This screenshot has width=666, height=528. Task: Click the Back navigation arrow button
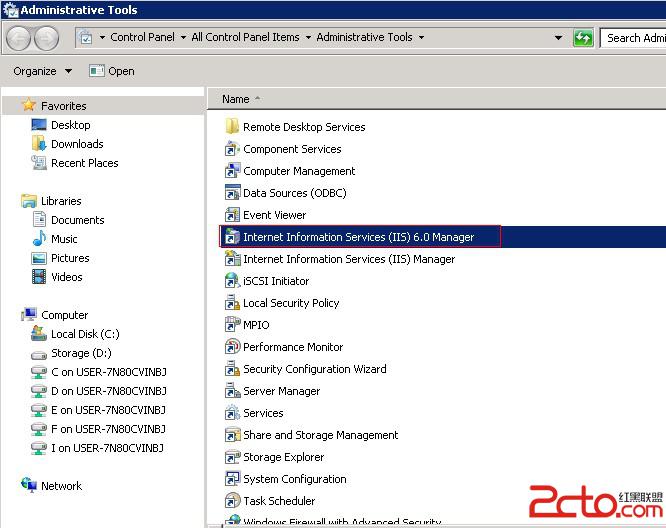click(x=18, y=38)
